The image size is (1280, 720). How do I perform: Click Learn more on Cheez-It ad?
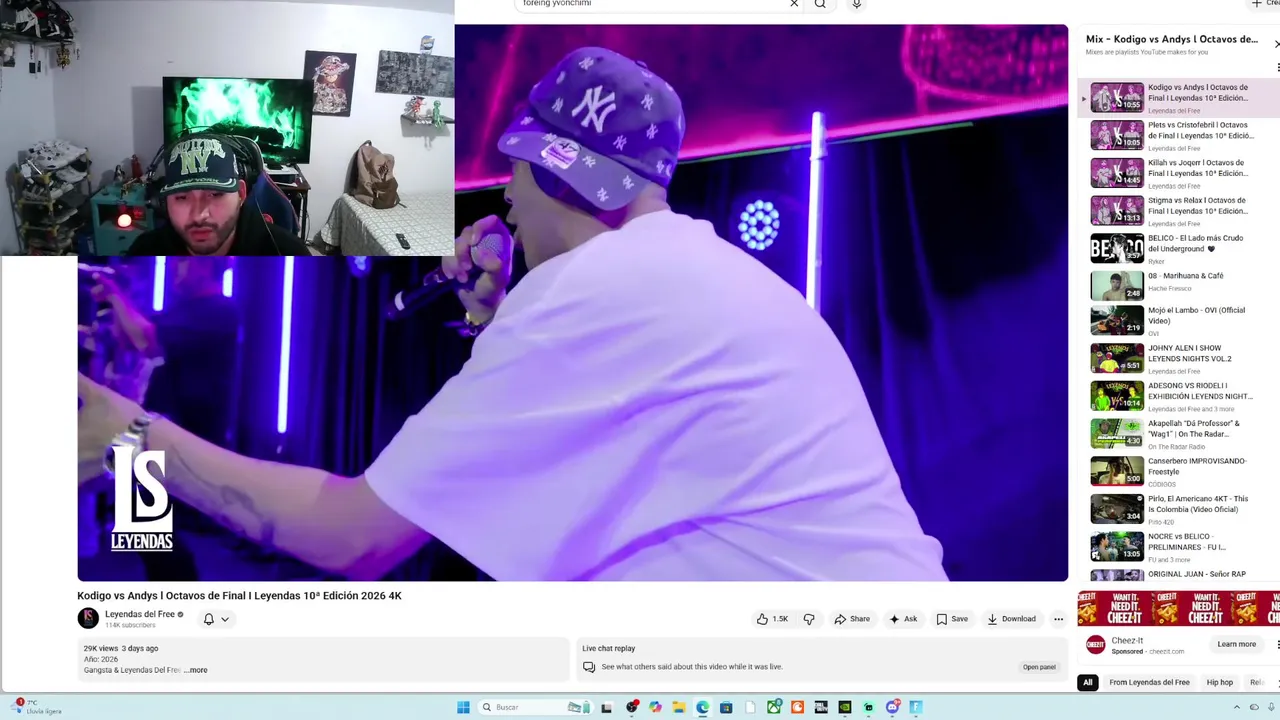(1236, 644)
